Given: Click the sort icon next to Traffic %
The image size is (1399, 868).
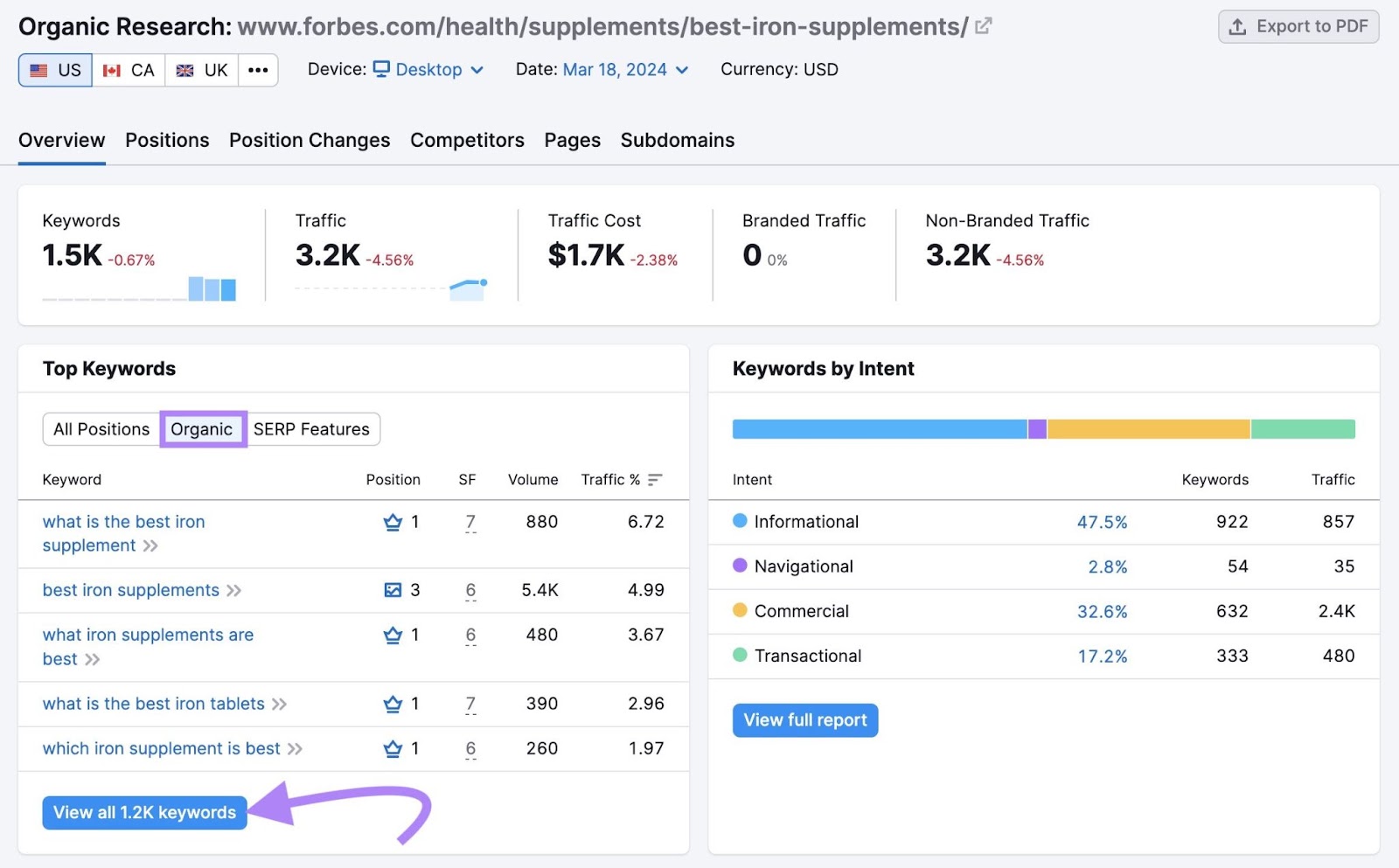Looking at the screenshot, I should click(x=654, y=479).
